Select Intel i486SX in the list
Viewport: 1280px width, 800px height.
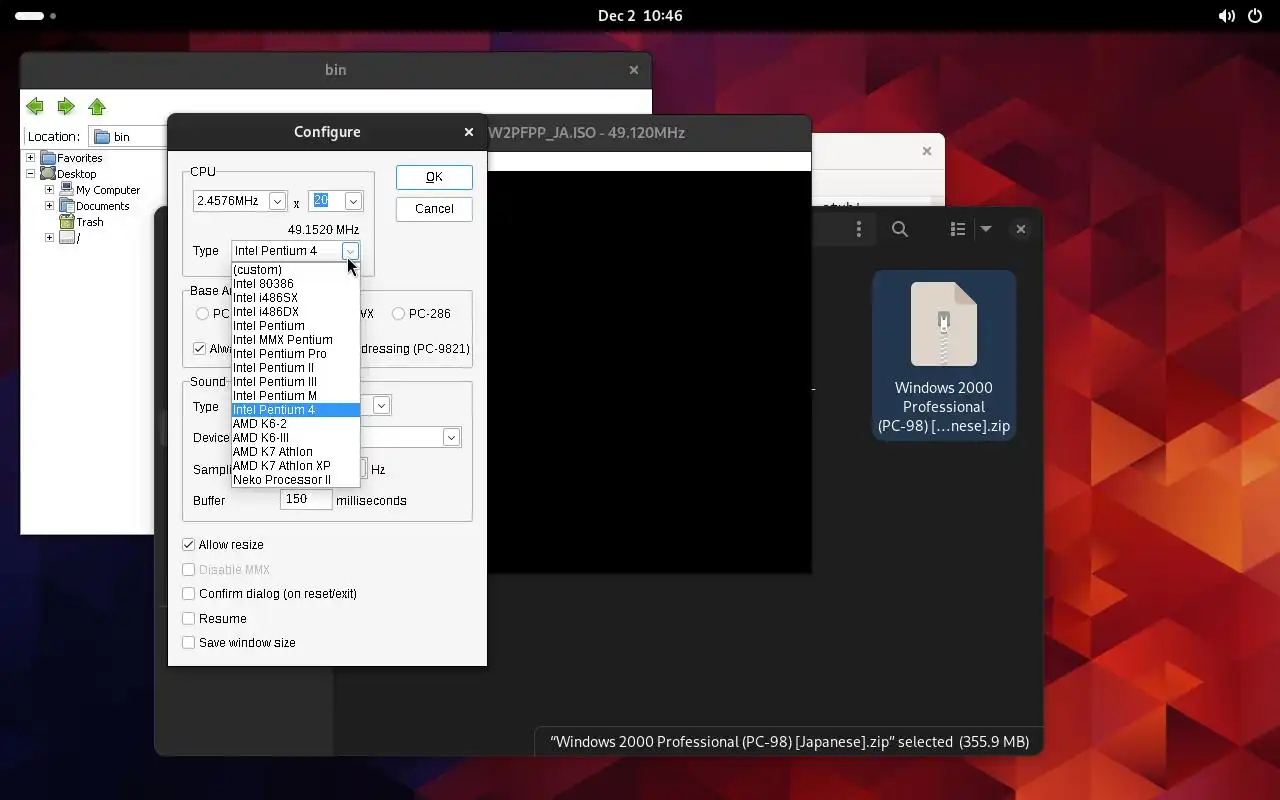(295, 298)
